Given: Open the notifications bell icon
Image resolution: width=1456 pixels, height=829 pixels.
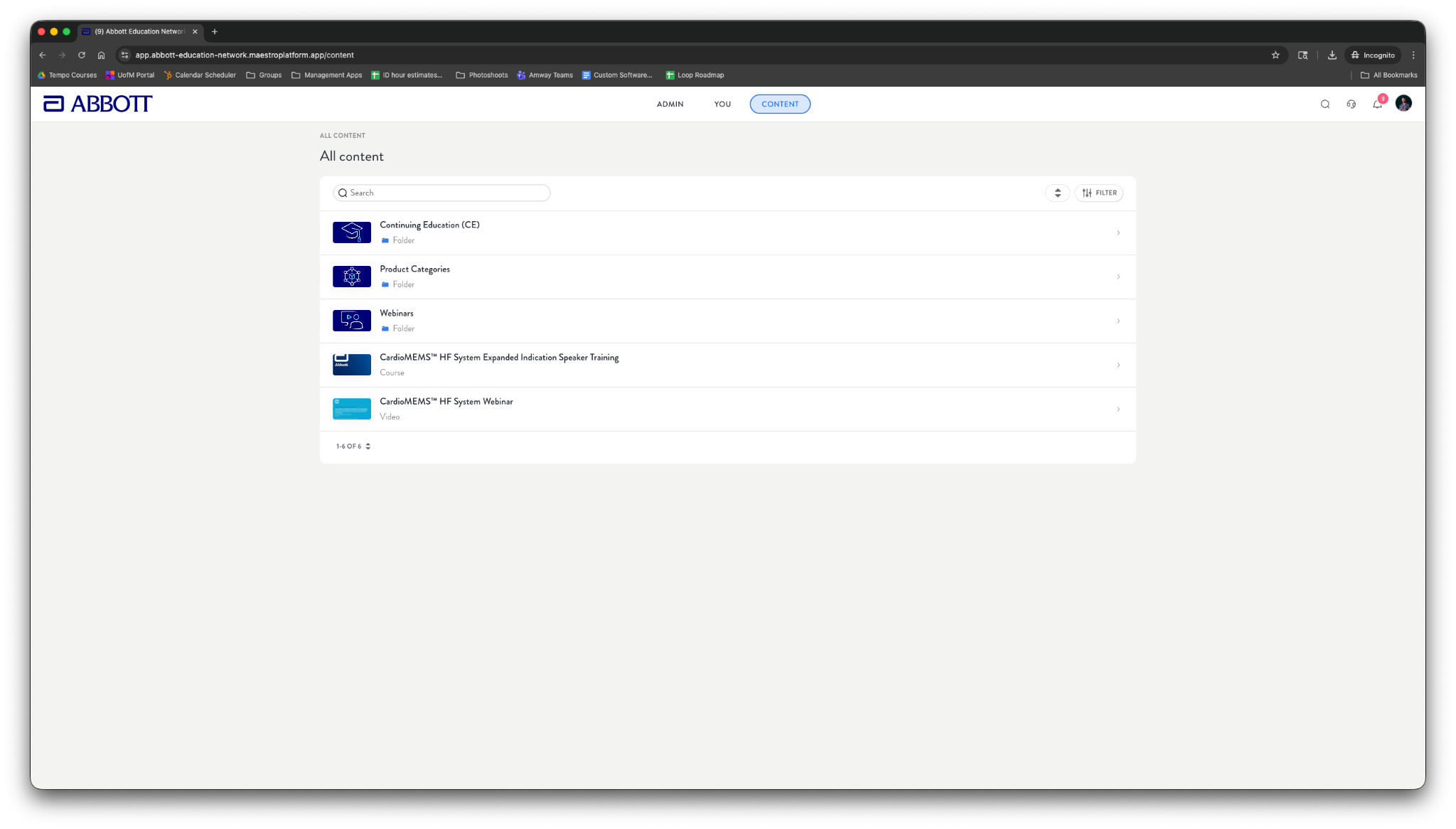Looking at the screenshot, I should (x=1377, y=104).
